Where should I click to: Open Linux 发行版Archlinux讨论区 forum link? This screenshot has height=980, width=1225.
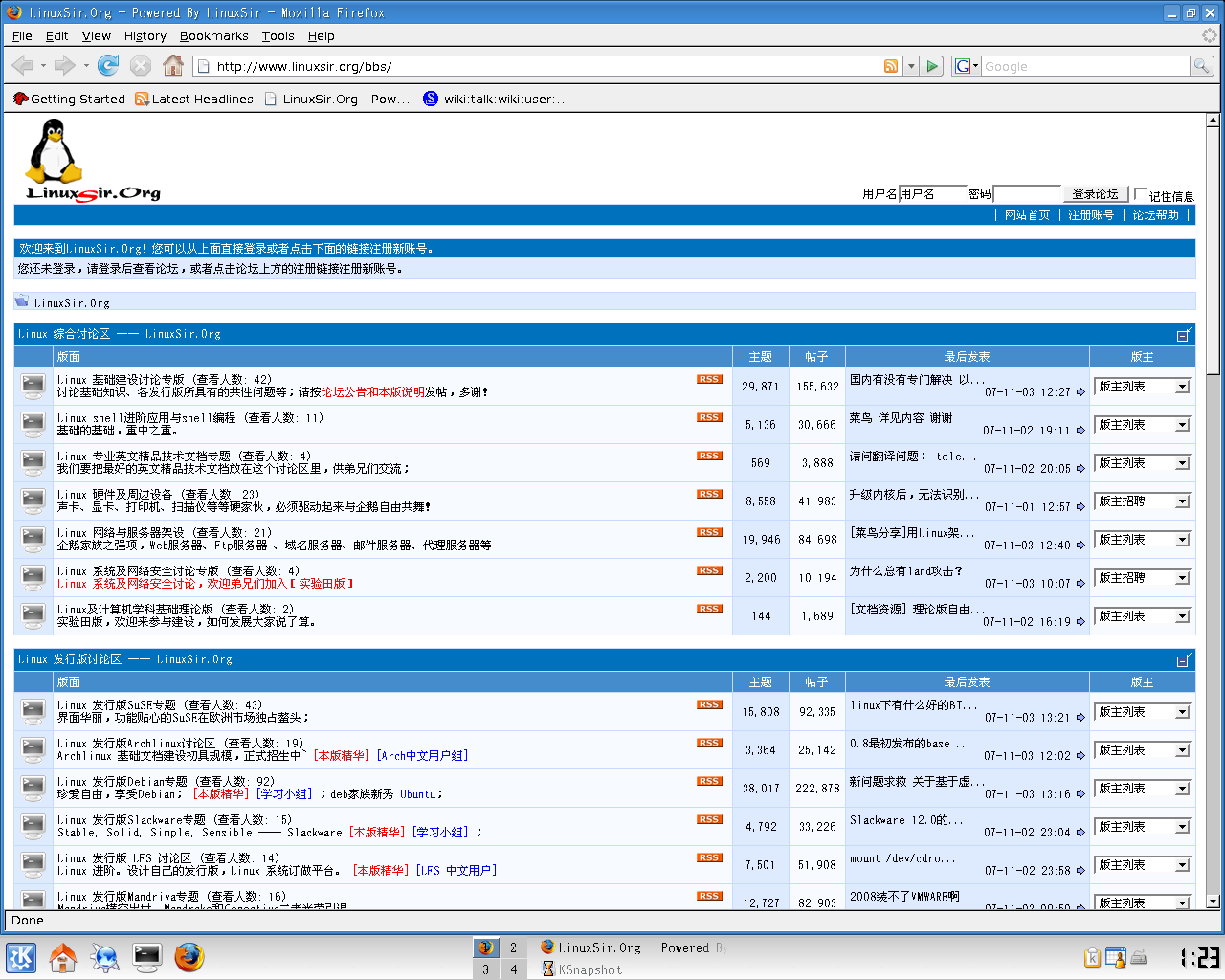coord(136,744)
